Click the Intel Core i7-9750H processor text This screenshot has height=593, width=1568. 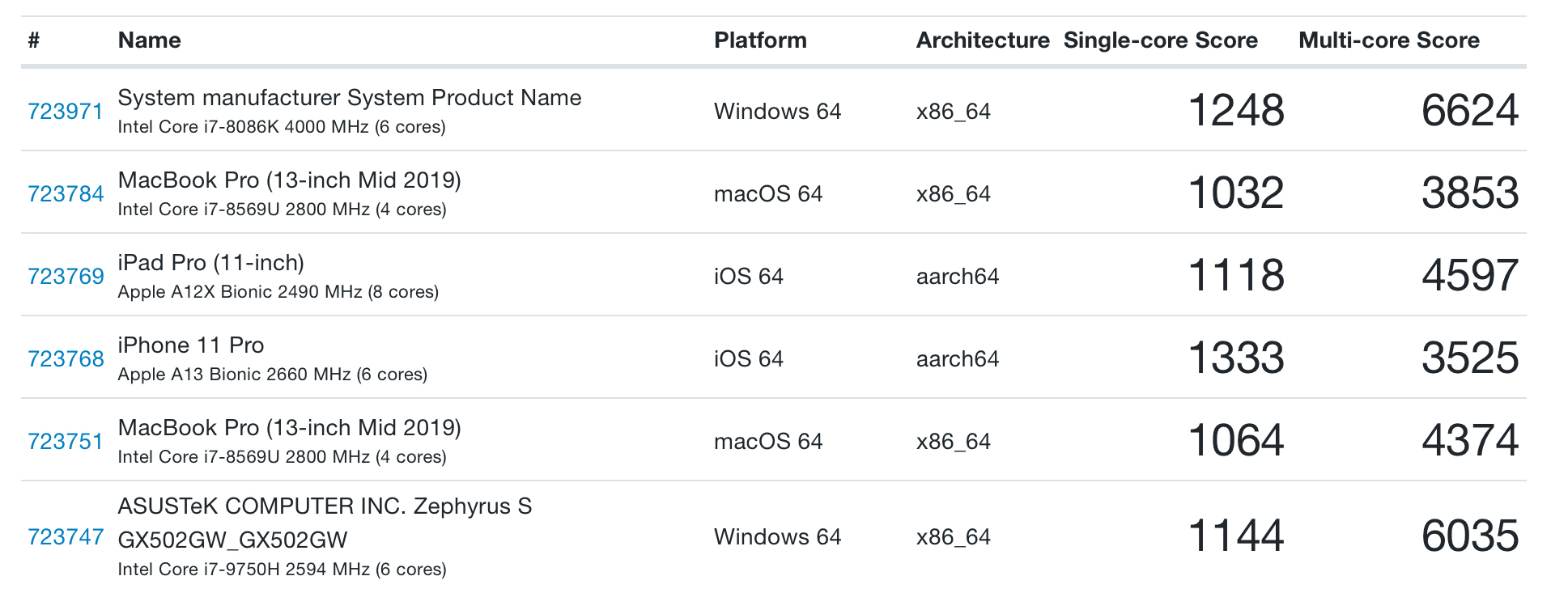point(281,570)
